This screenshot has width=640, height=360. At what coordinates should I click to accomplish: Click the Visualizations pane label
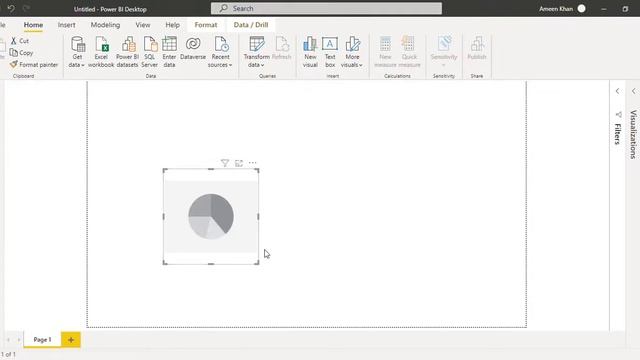[633, 134]
